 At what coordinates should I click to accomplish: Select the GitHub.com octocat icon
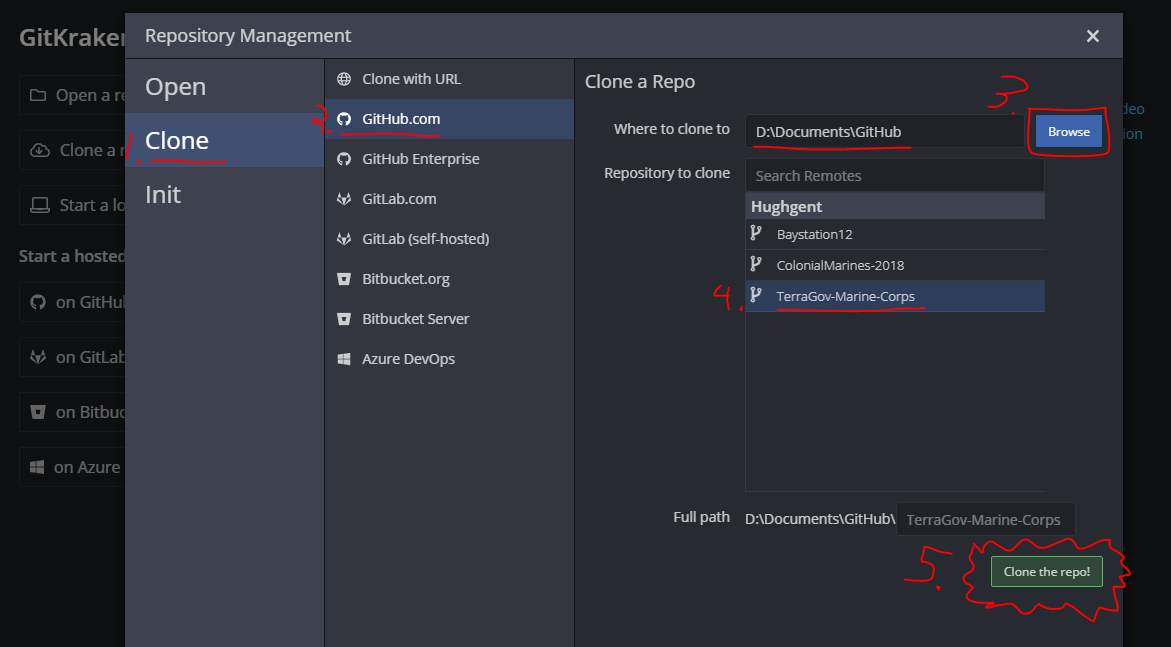coord(344,119)
